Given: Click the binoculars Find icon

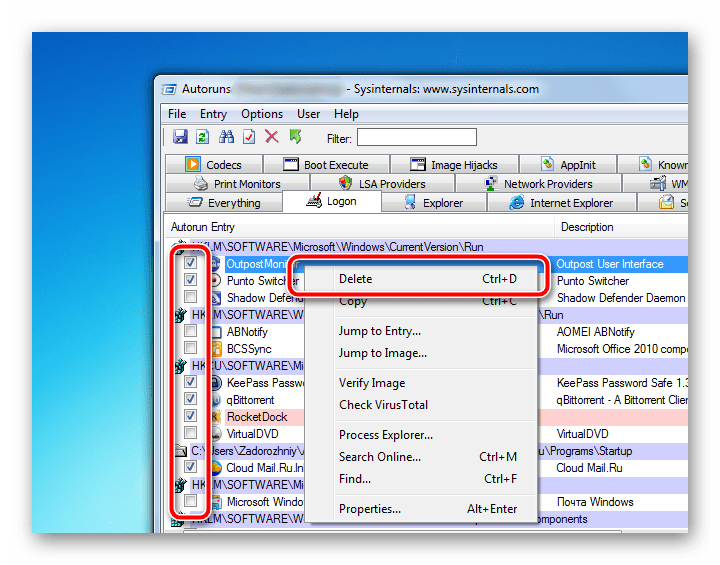Looking at the screenshot, I should (x=226, y=137).
